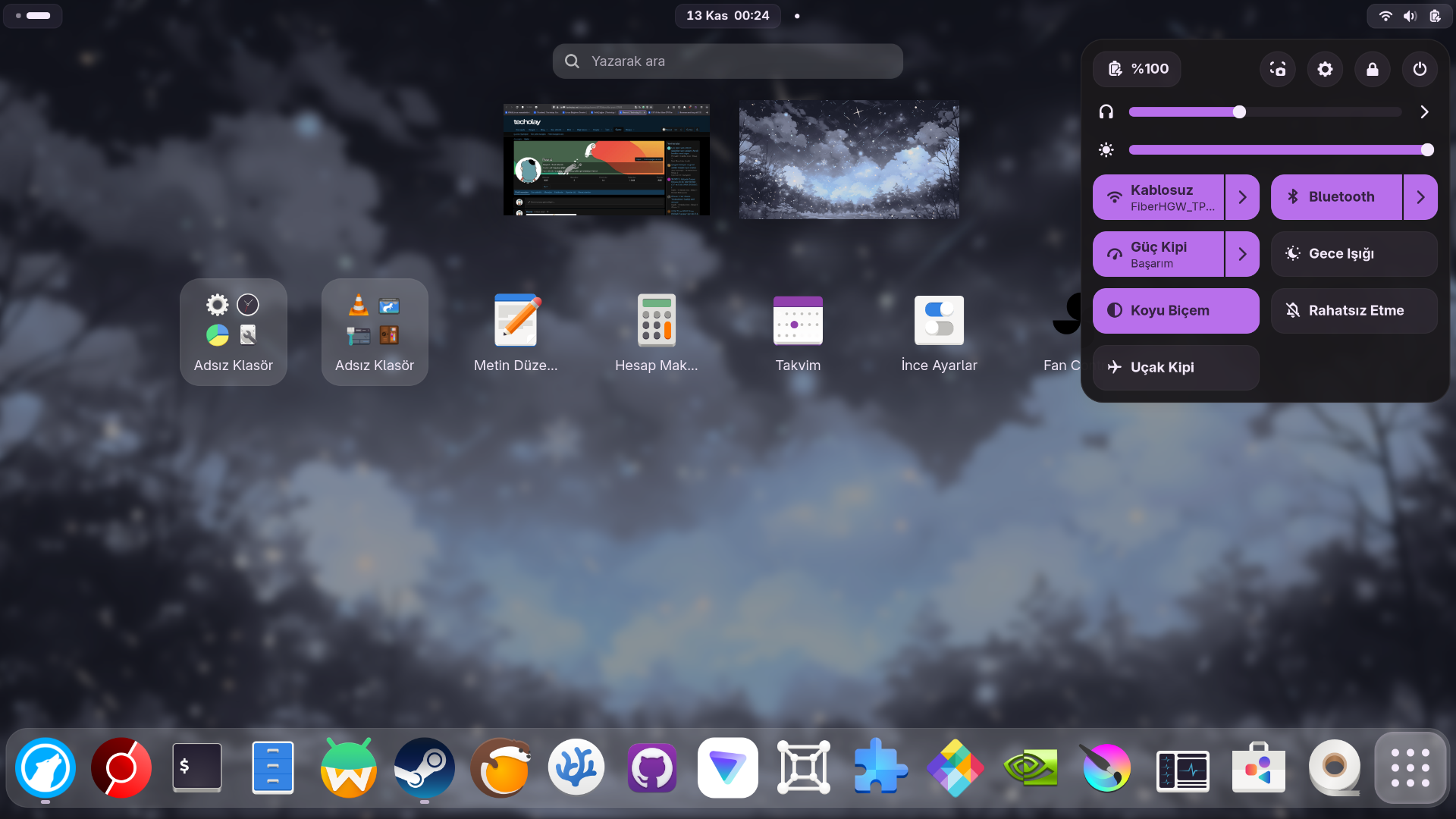Screen dimensions: 1456x819
Task: Open Steam from the dock
Action: 425,767
